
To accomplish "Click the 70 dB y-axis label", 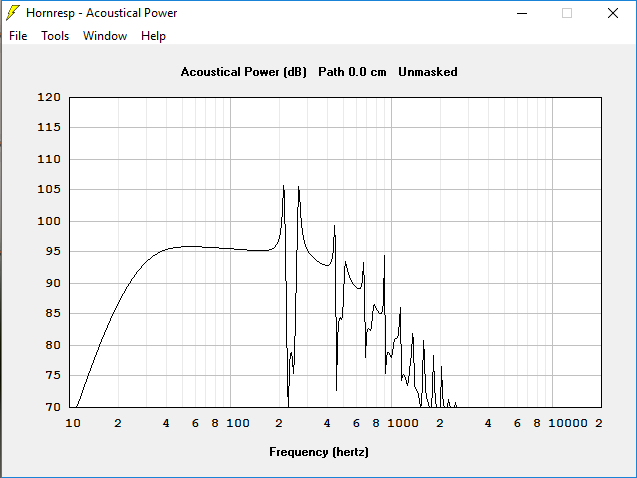I will coord(53,407).
